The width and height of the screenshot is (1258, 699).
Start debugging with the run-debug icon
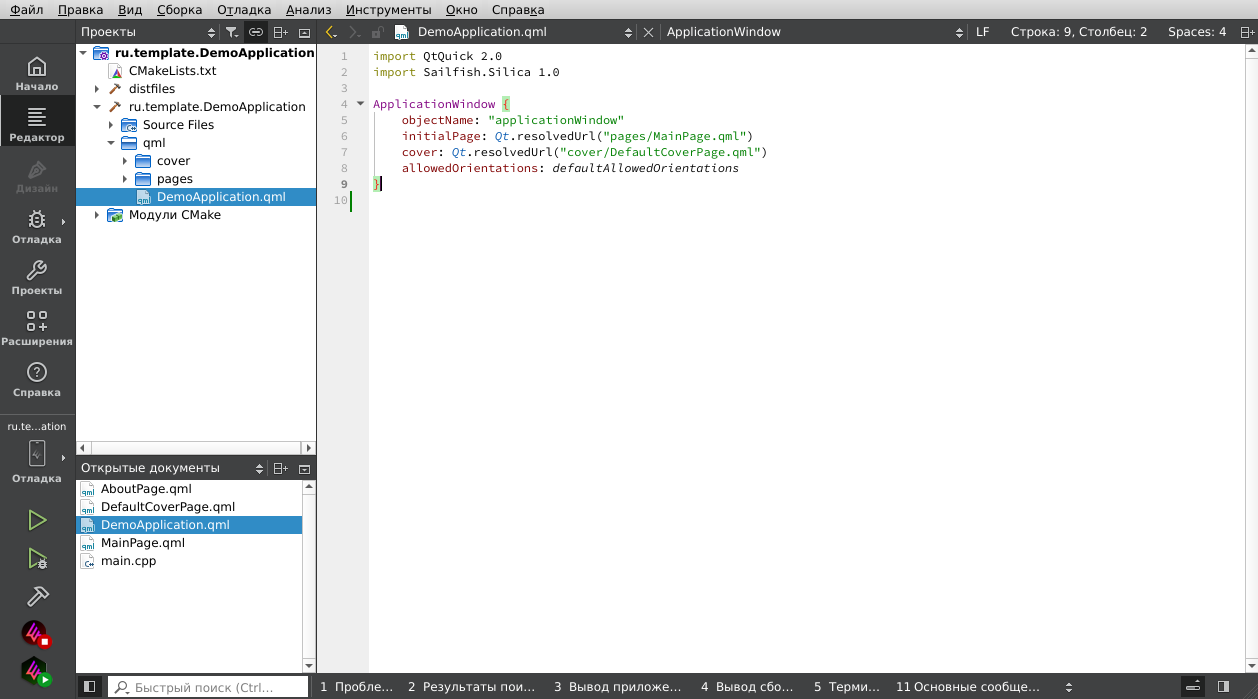[37, 558]
